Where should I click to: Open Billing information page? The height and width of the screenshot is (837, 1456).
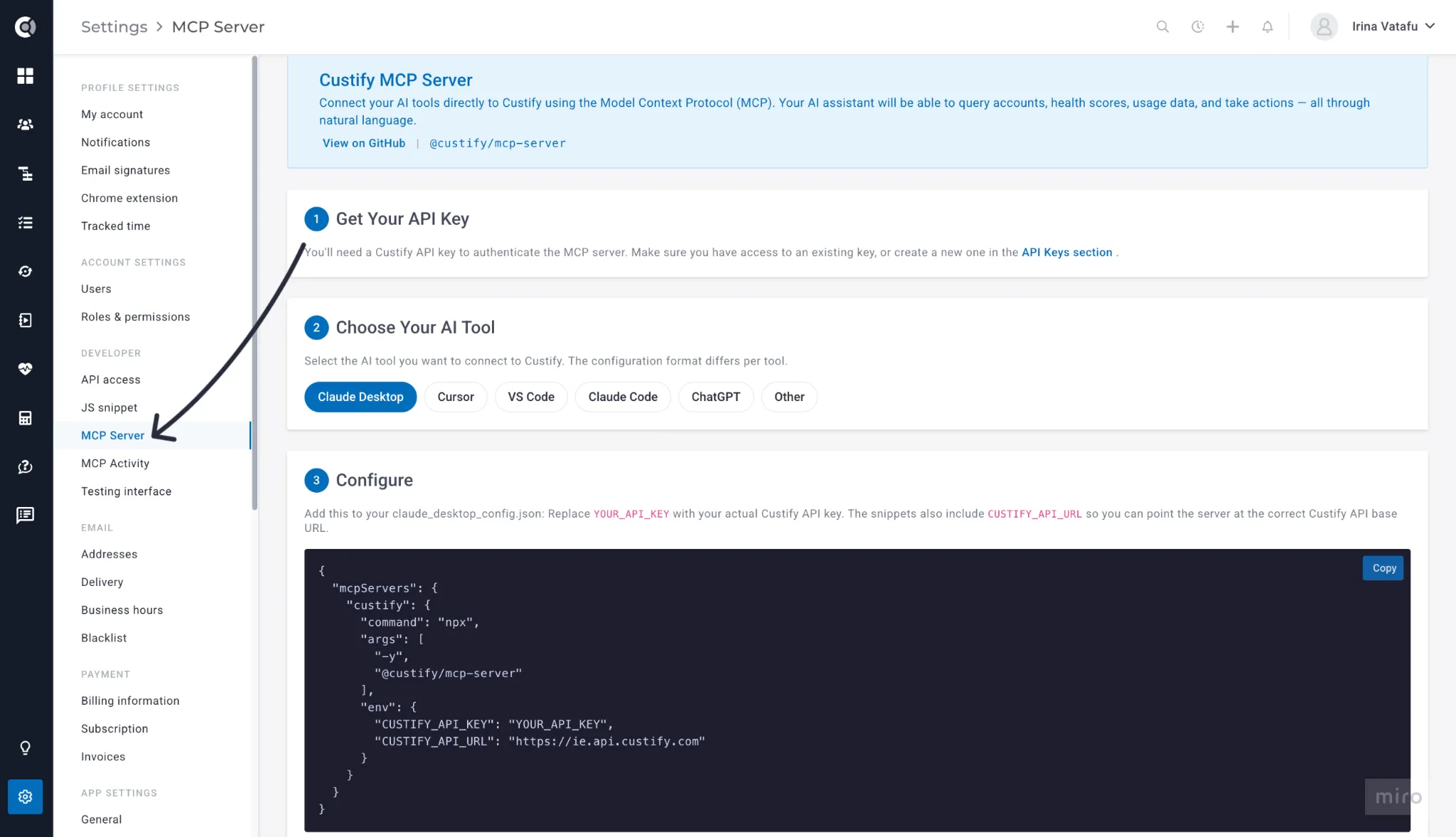coord(130,701)
